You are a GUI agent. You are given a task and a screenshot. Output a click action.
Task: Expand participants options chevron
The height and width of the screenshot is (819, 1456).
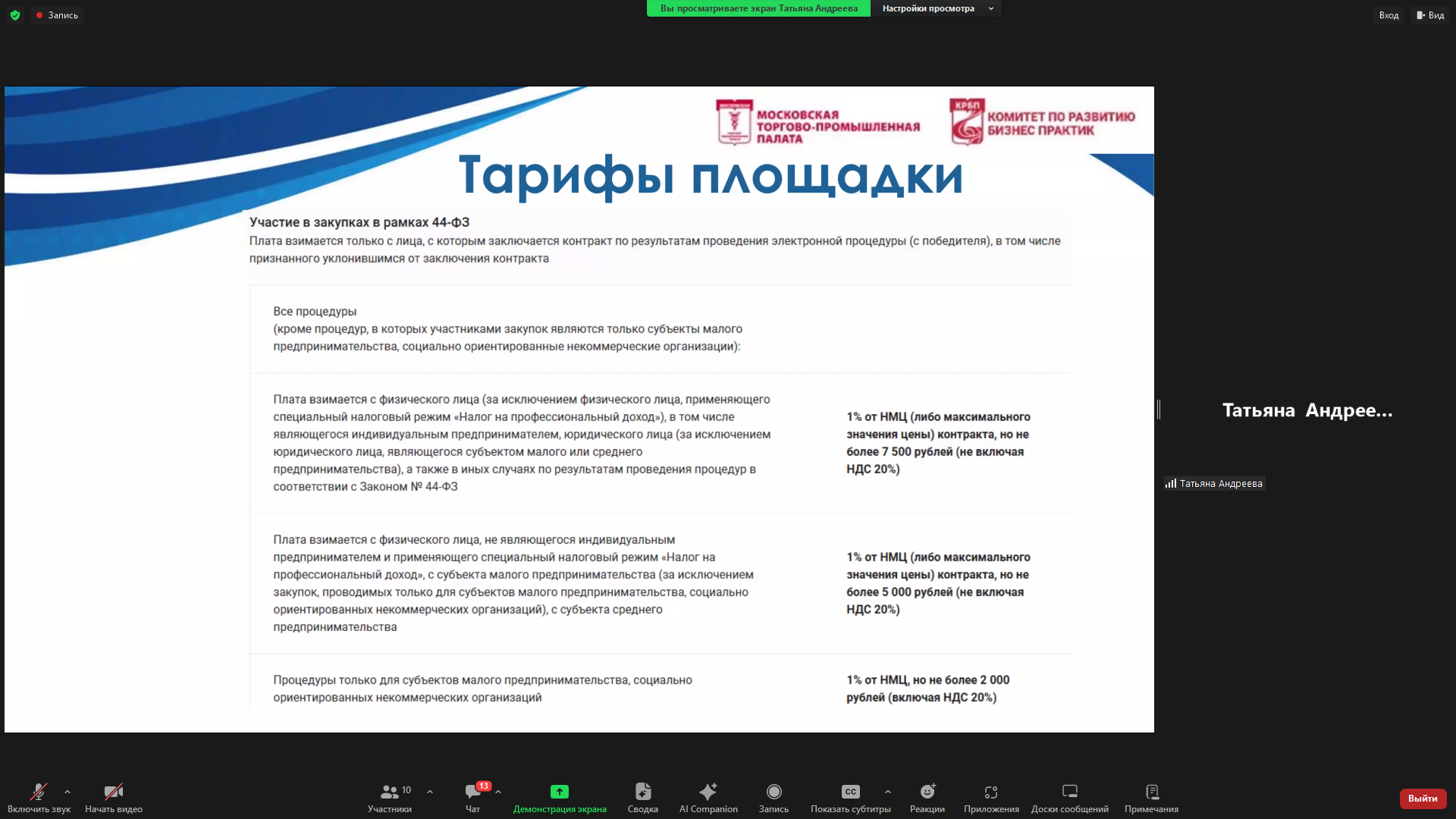click(430, 792)
